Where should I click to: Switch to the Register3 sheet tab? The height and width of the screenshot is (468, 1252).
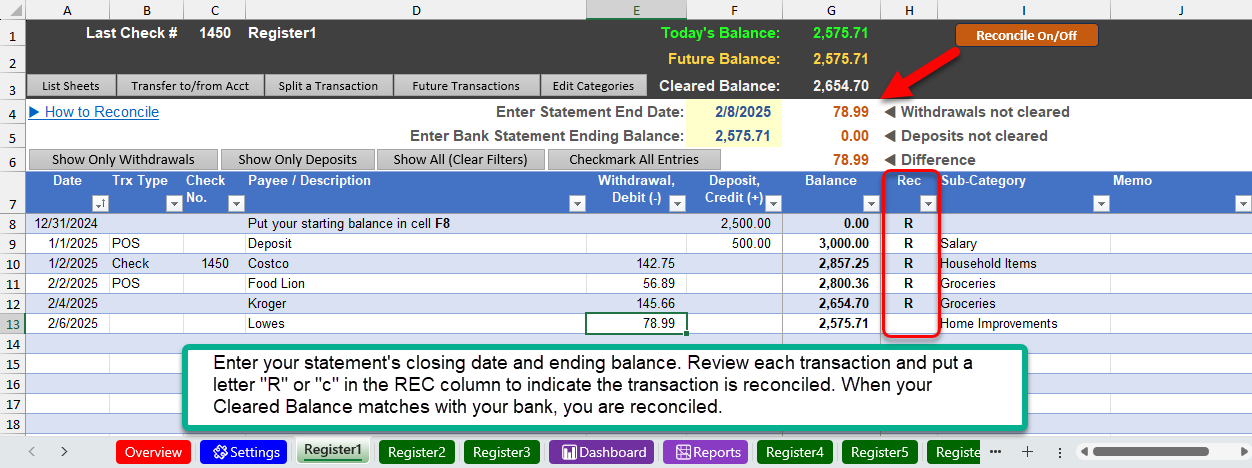(x=501, y=452)
